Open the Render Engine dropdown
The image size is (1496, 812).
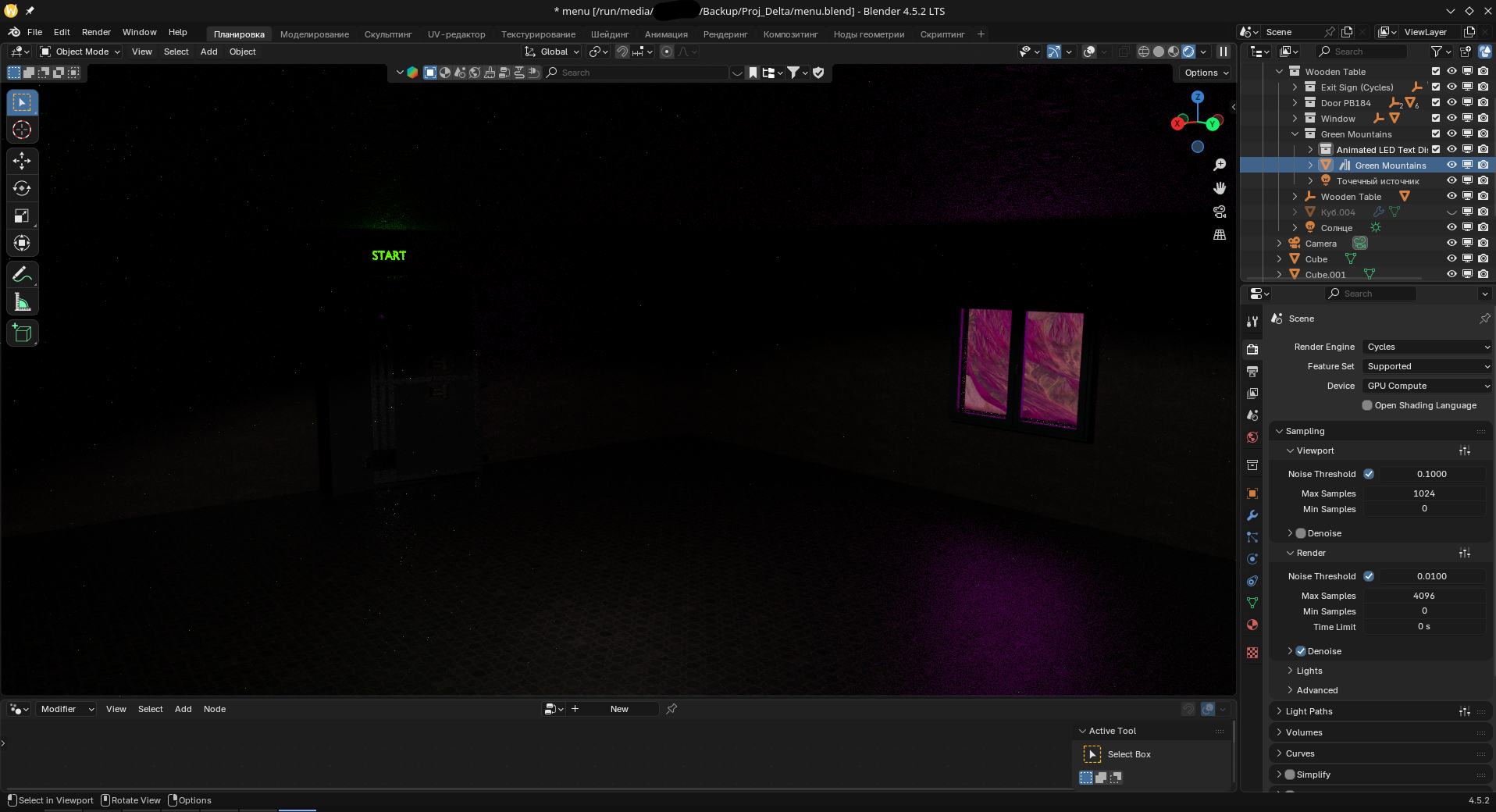1427,347
